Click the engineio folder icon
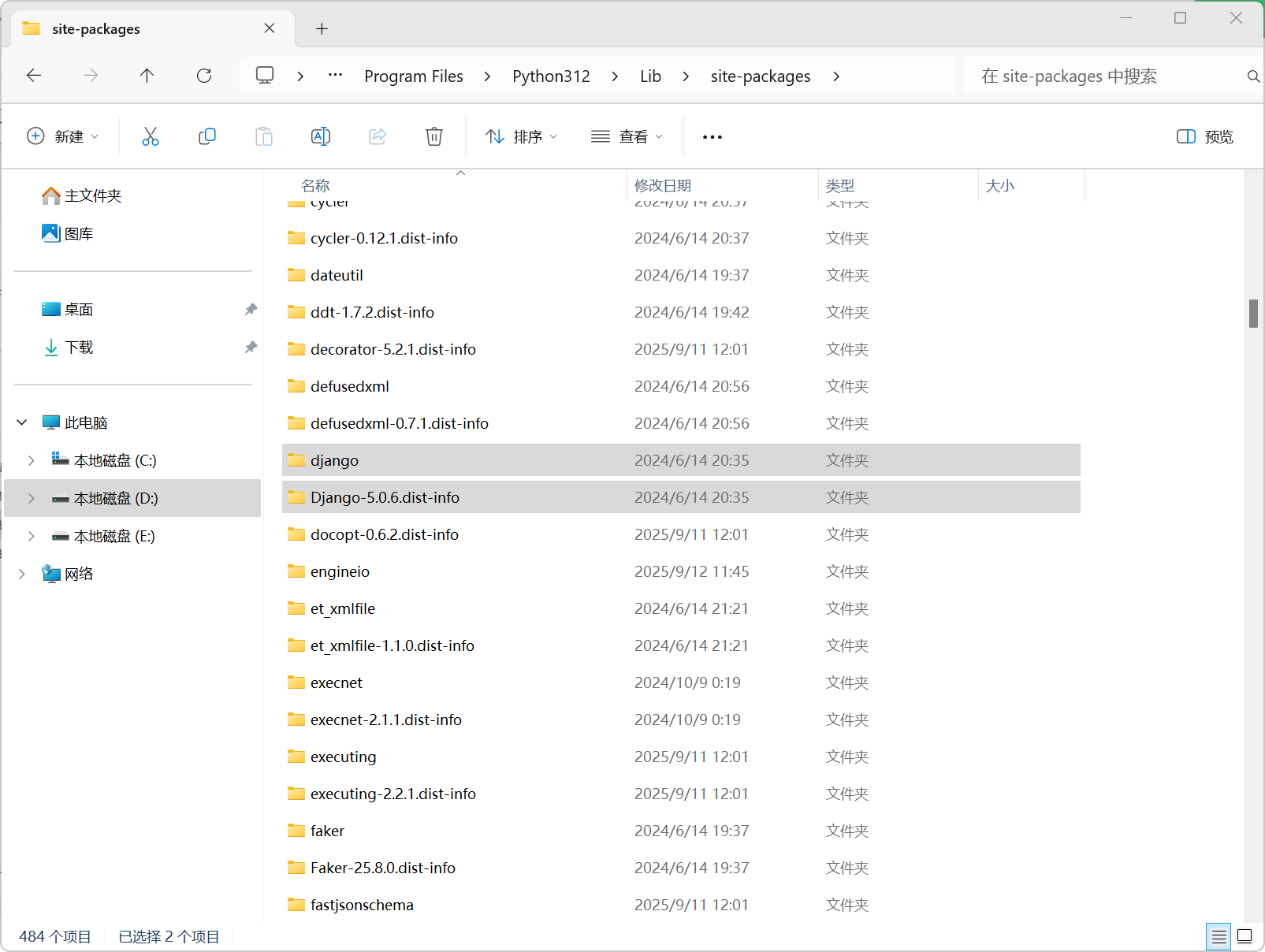Image resolution: width=1265 pixels, height=952 pixels. click(296, 571)
